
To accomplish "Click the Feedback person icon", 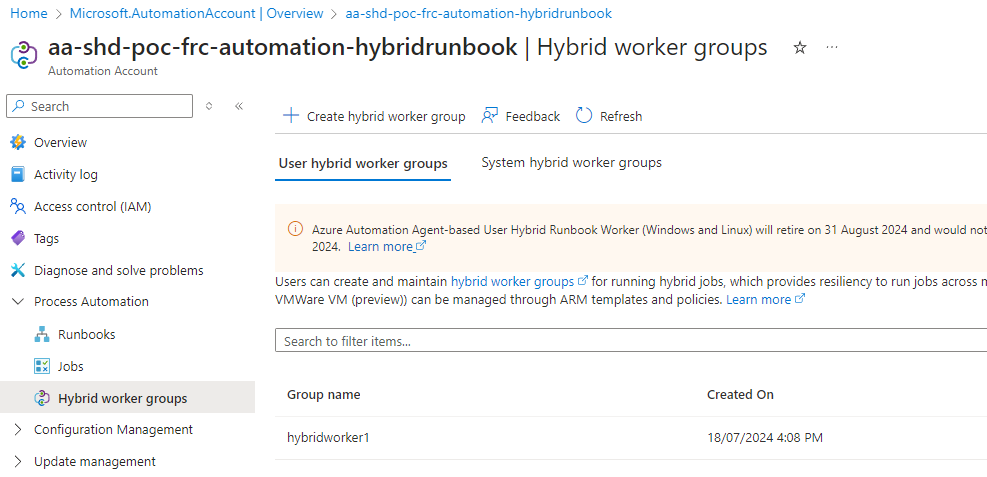I will (490, 116).
